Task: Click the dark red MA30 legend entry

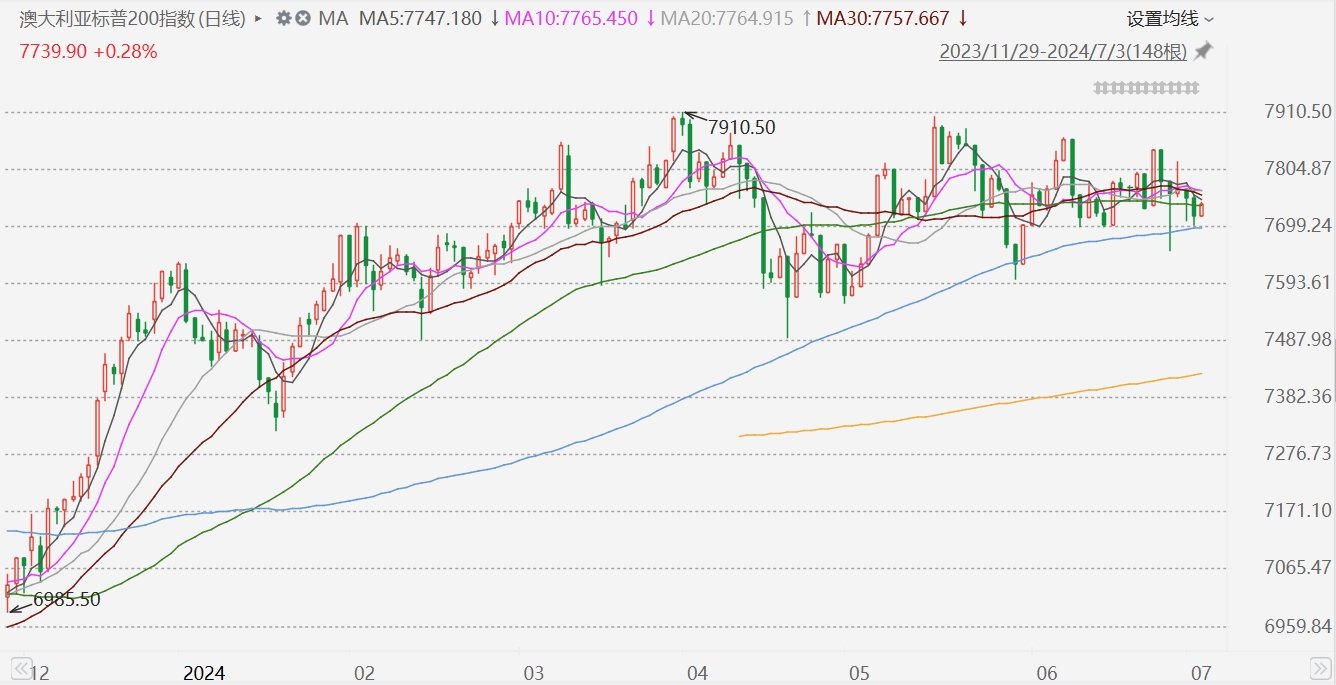Action: point(883,19)
